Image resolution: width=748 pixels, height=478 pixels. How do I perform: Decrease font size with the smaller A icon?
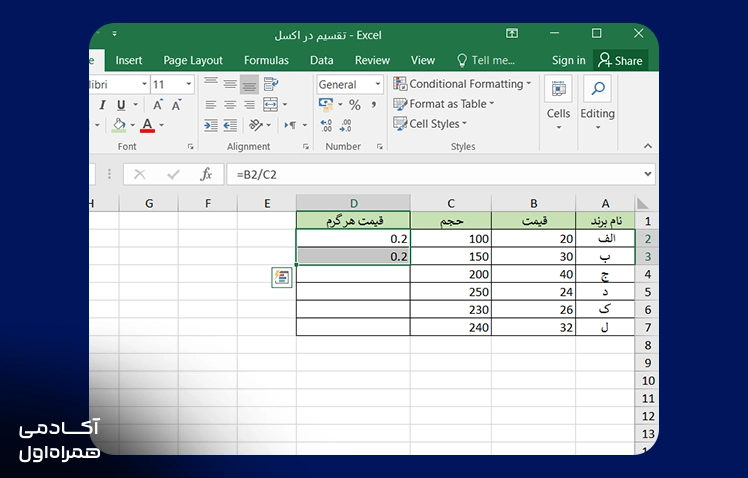click(x=177, y=105)
